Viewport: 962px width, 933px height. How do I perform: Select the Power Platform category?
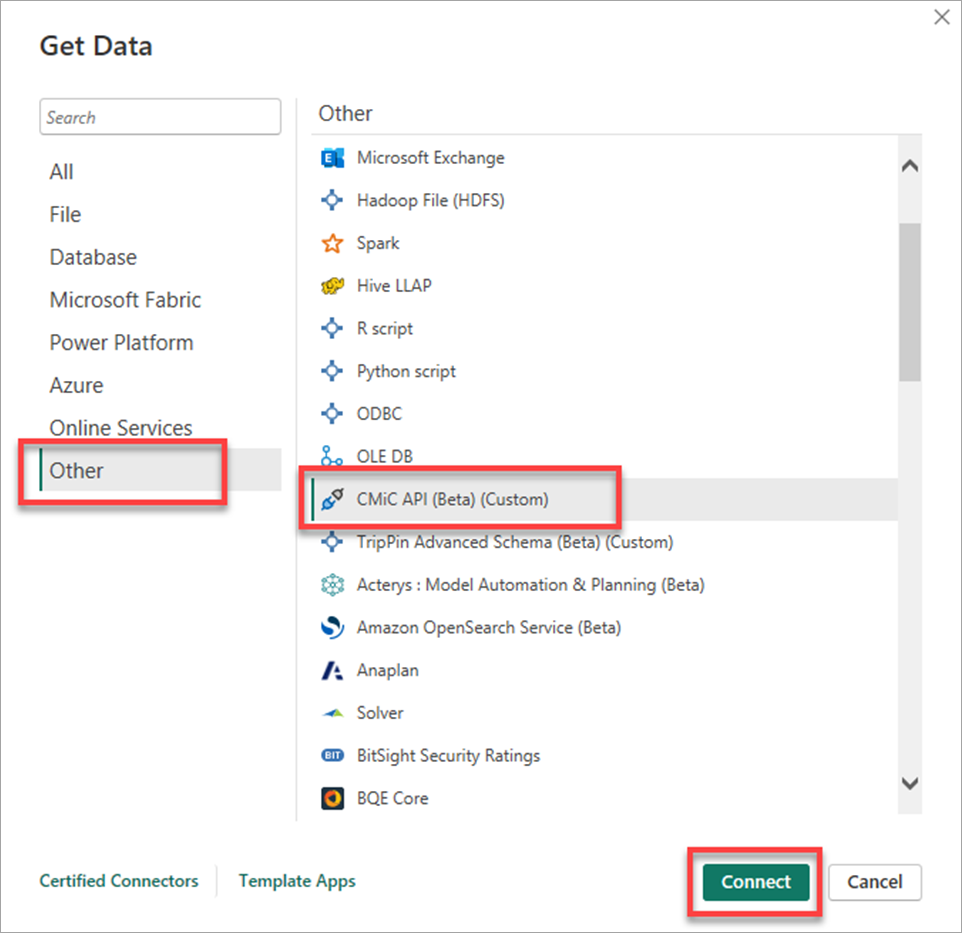(121, 342)
